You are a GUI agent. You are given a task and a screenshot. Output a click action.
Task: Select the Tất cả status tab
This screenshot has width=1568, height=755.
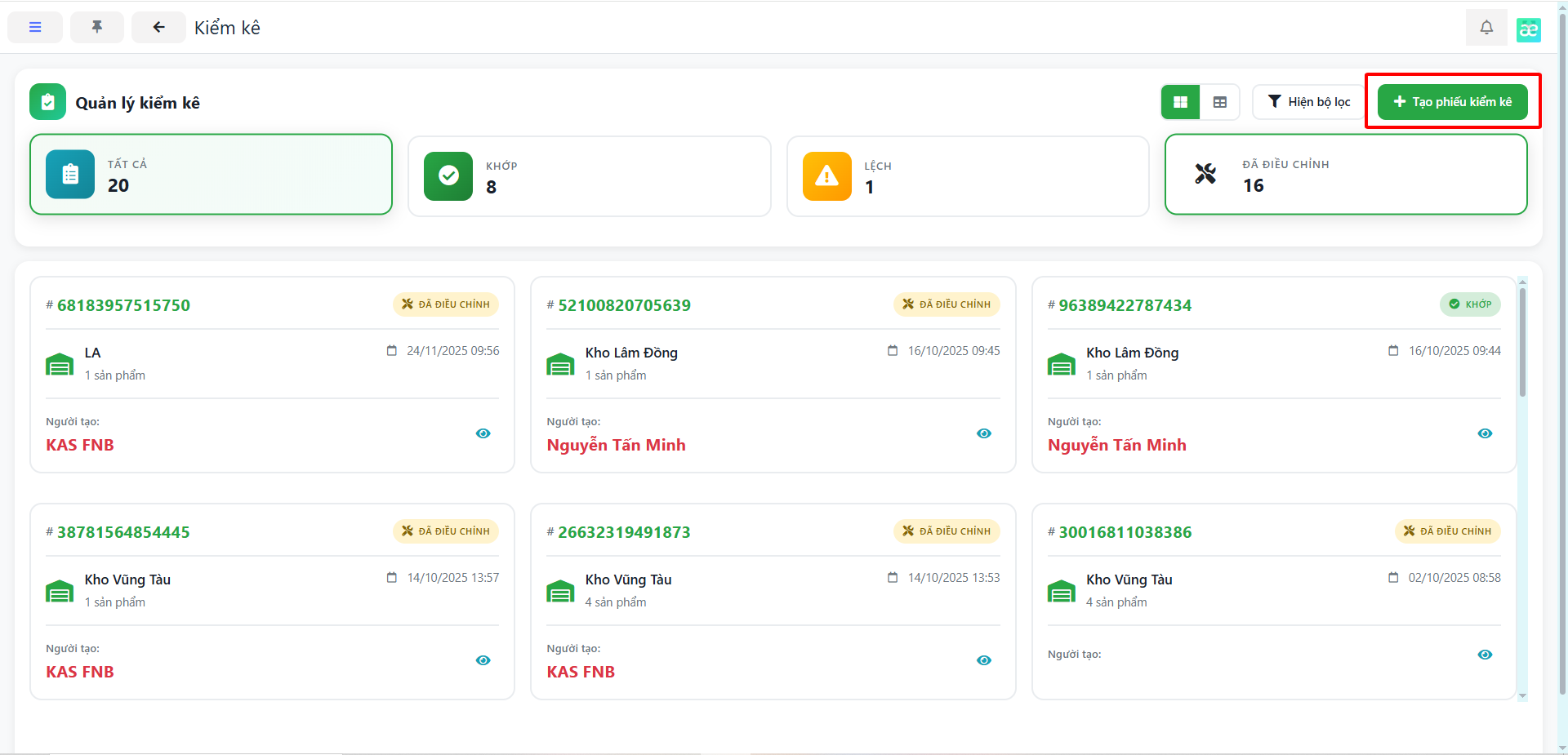point(211,175)
